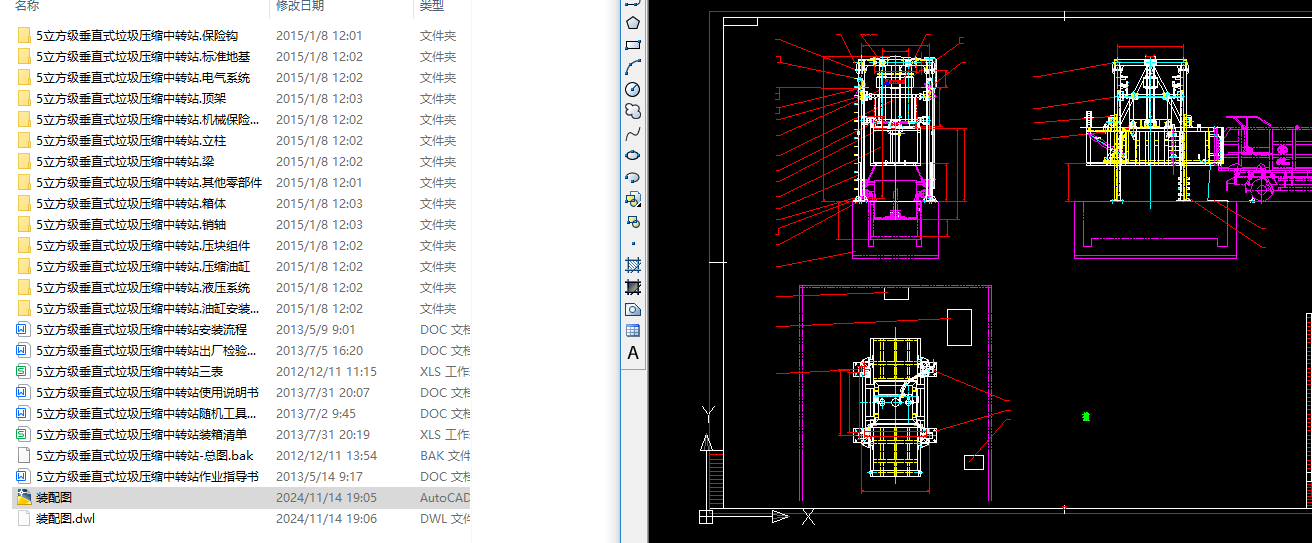Select the 电气系统 folder

[142, 78]
